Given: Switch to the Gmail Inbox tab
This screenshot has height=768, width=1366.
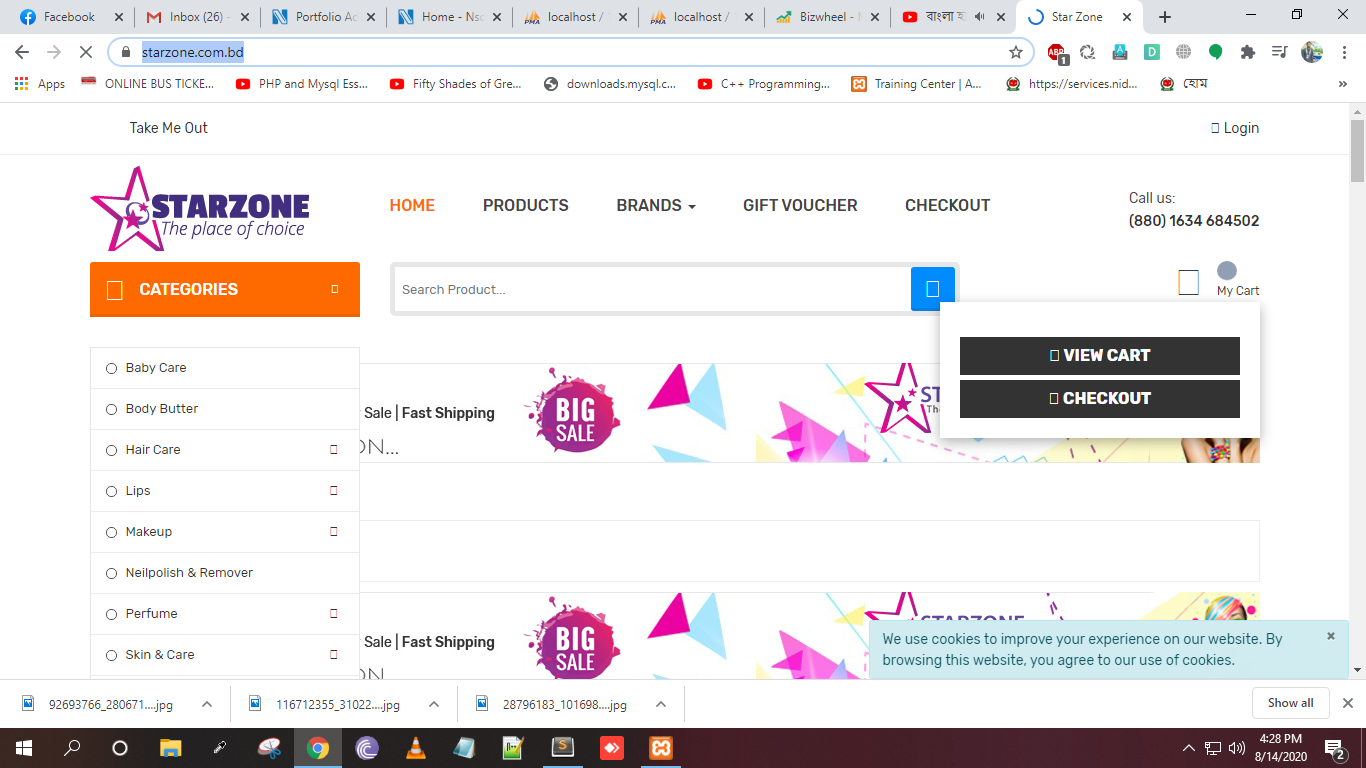Looking at the screenshot, I should (x=197, y=17).
